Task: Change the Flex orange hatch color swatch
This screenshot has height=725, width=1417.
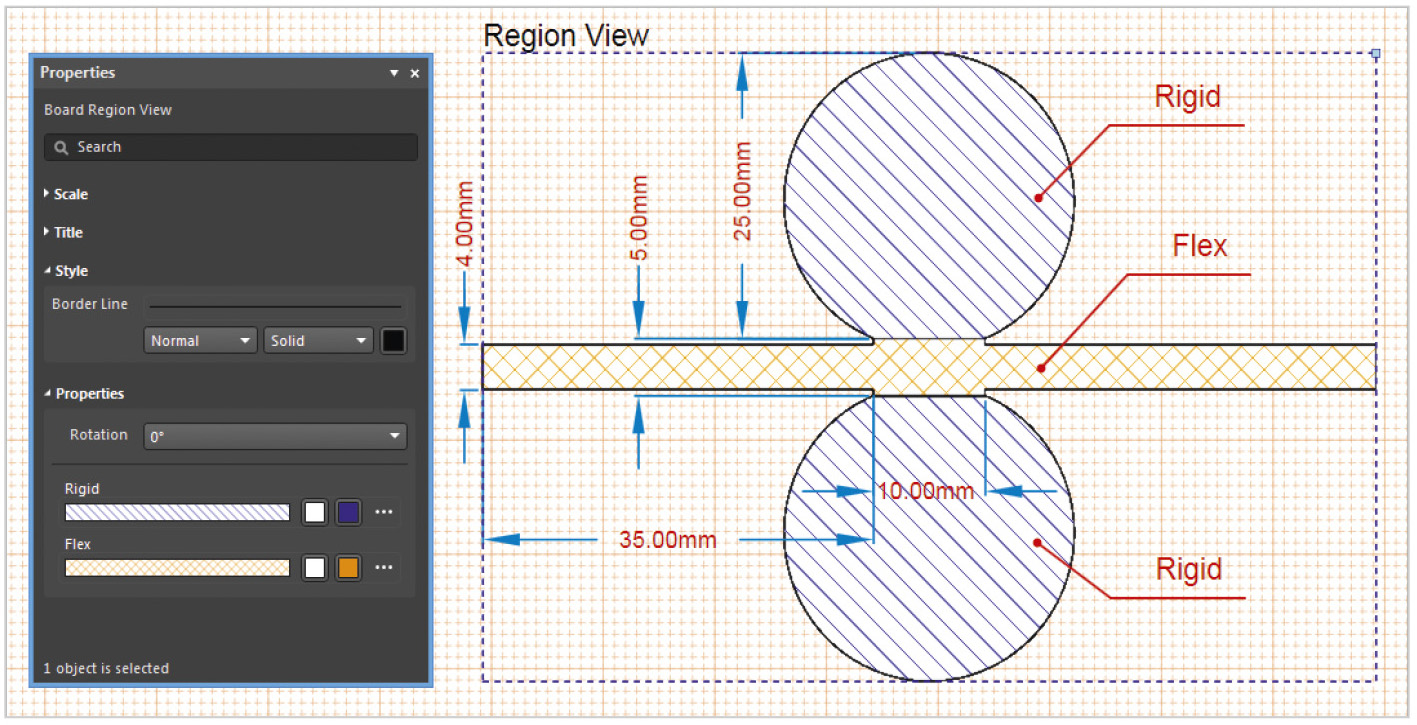Action: 348,568
